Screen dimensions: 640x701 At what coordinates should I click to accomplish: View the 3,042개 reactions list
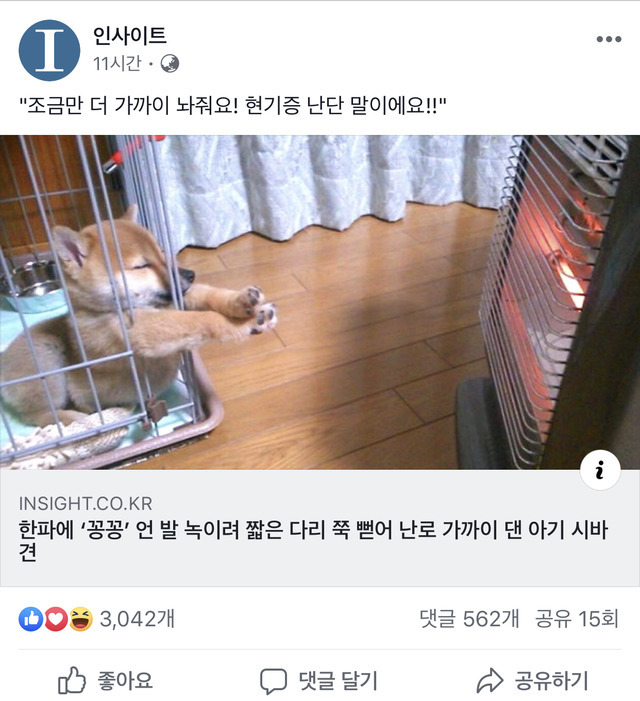click(x=137, y=619)
